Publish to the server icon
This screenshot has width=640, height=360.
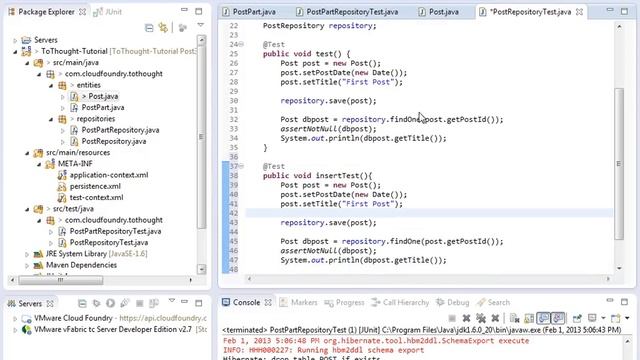tap(154, 303)
